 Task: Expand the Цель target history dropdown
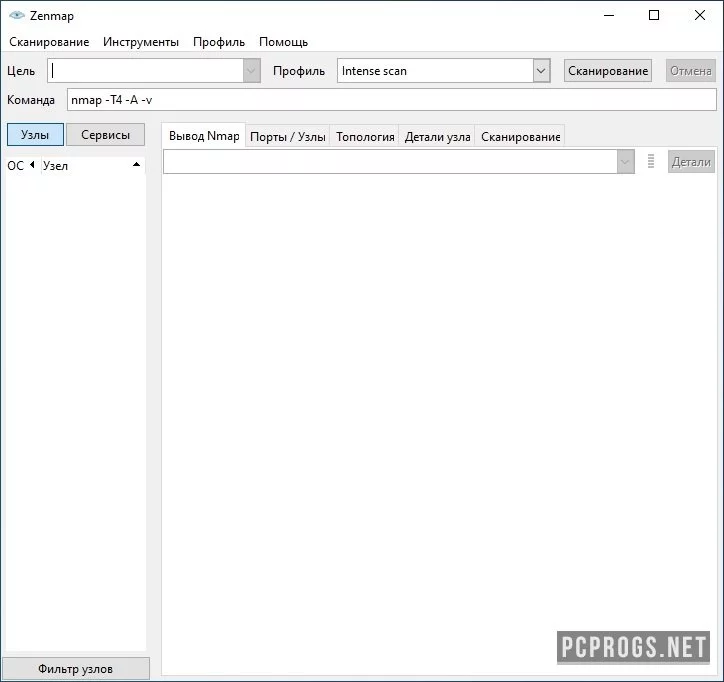(252, 71)
